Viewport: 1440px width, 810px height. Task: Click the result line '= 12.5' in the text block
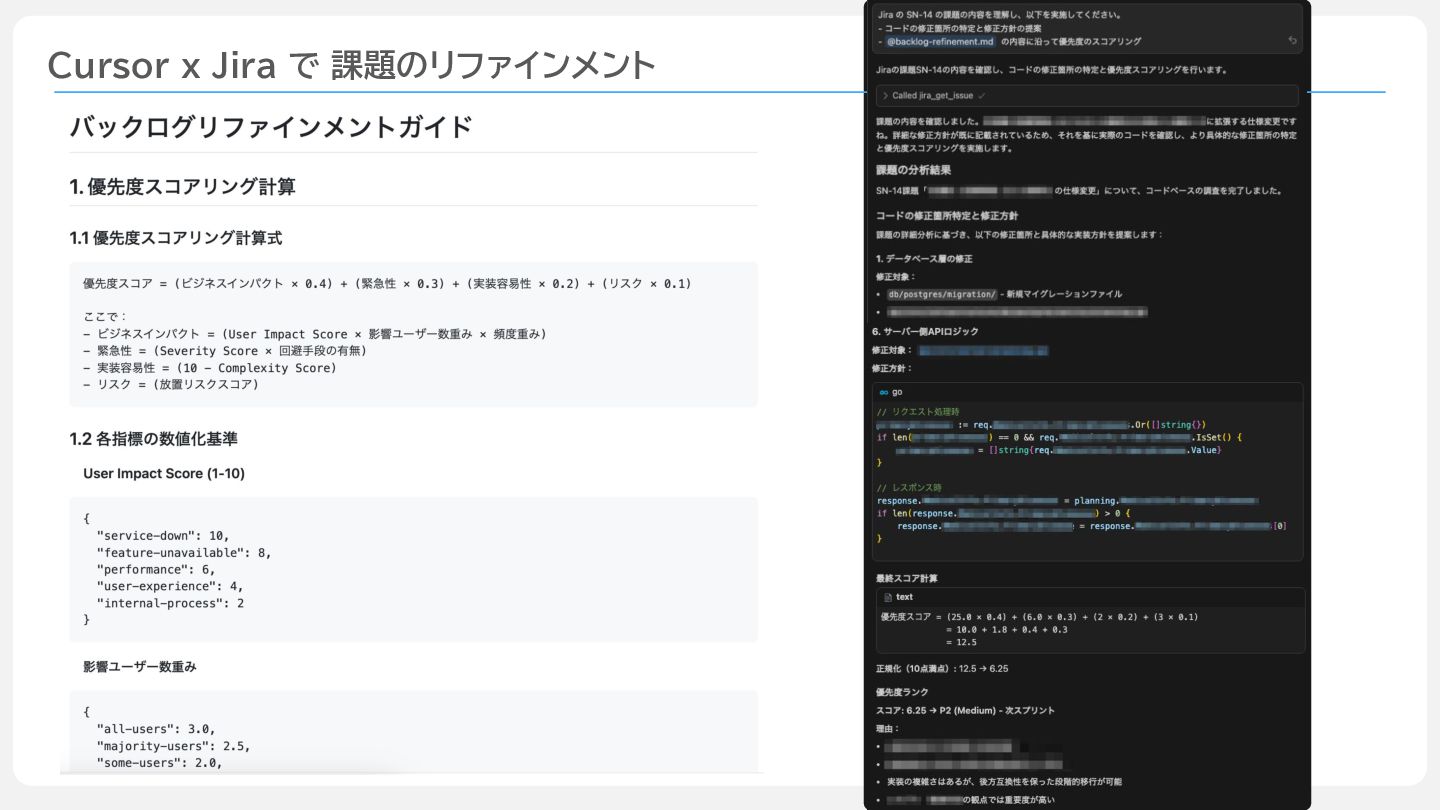tap(960, 642)
